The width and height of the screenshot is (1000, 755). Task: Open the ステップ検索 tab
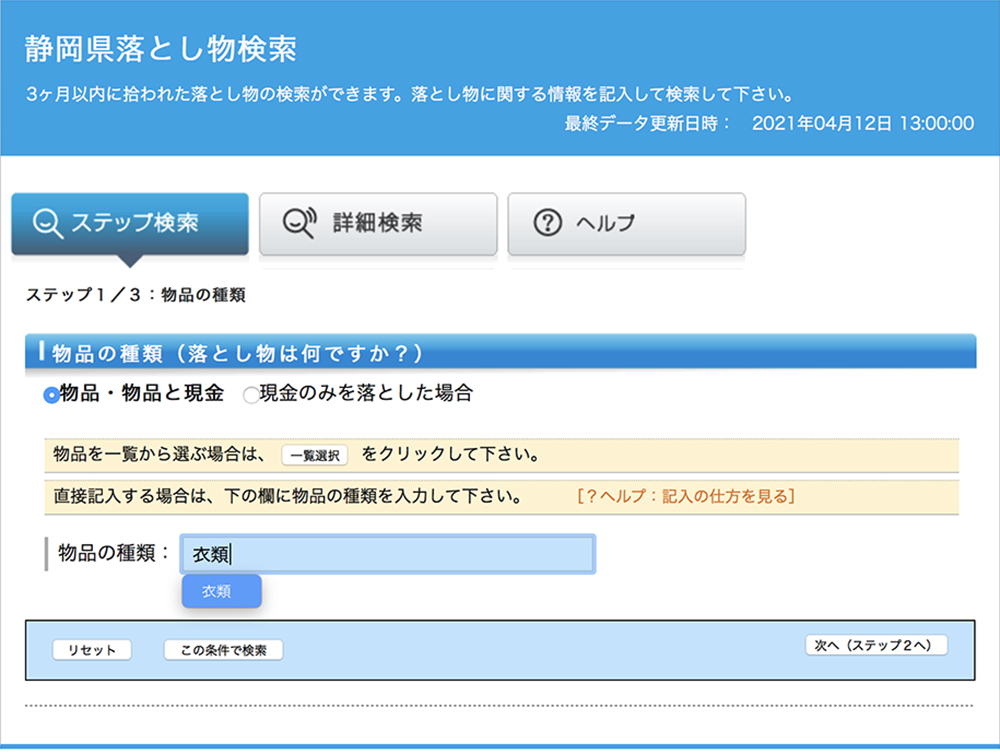130,223
